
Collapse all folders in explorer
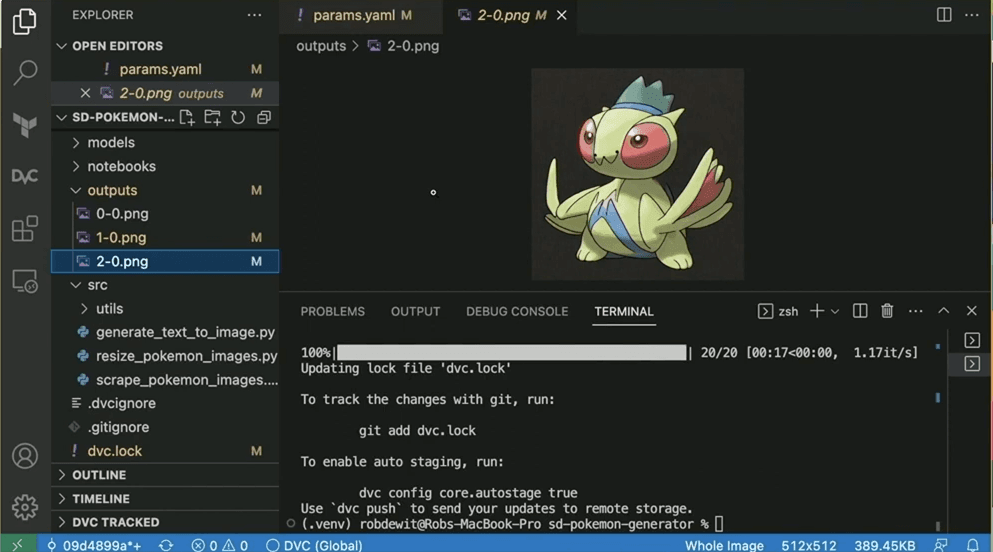[x=264, y=118]
